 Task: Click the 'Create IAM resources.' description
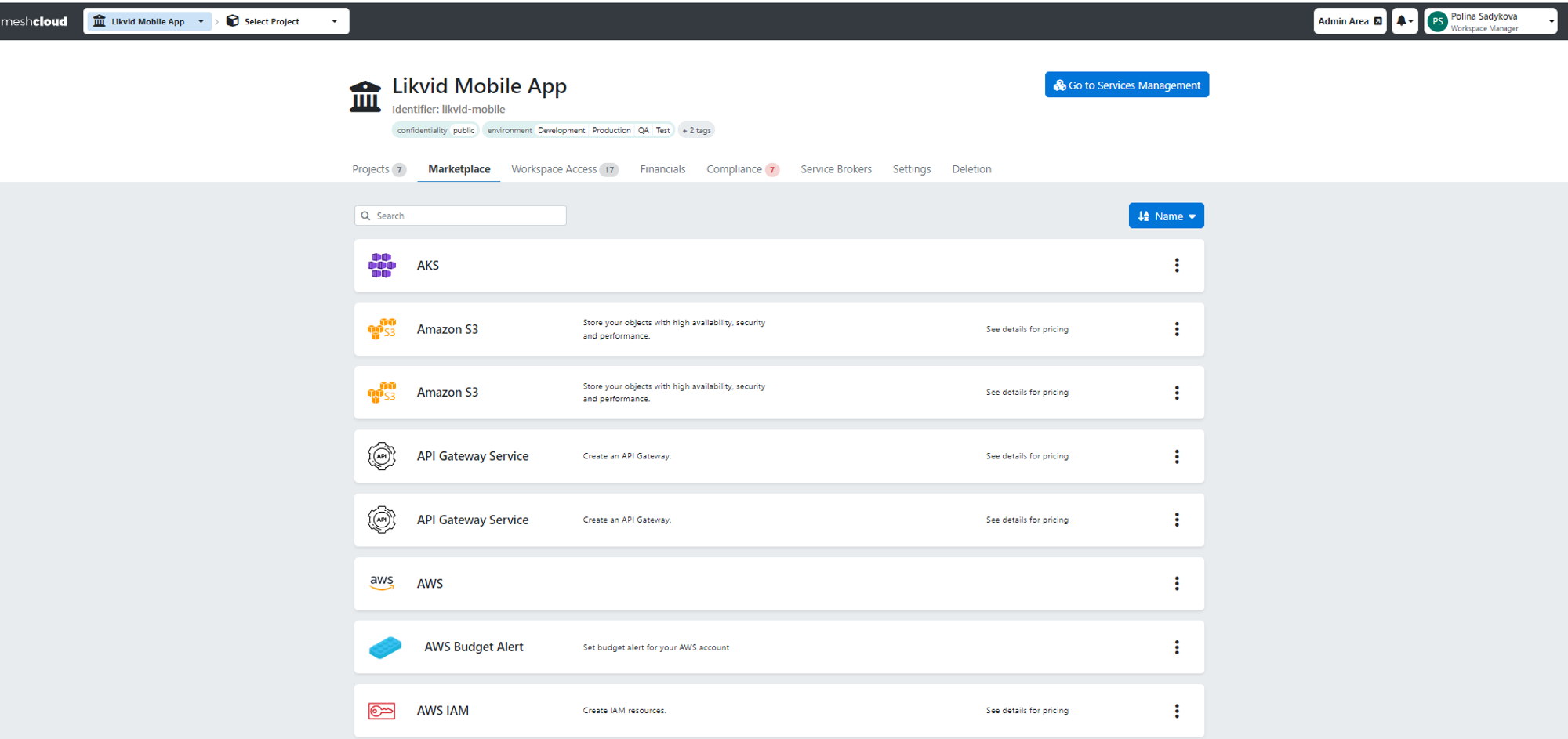[x=624, y=711]
